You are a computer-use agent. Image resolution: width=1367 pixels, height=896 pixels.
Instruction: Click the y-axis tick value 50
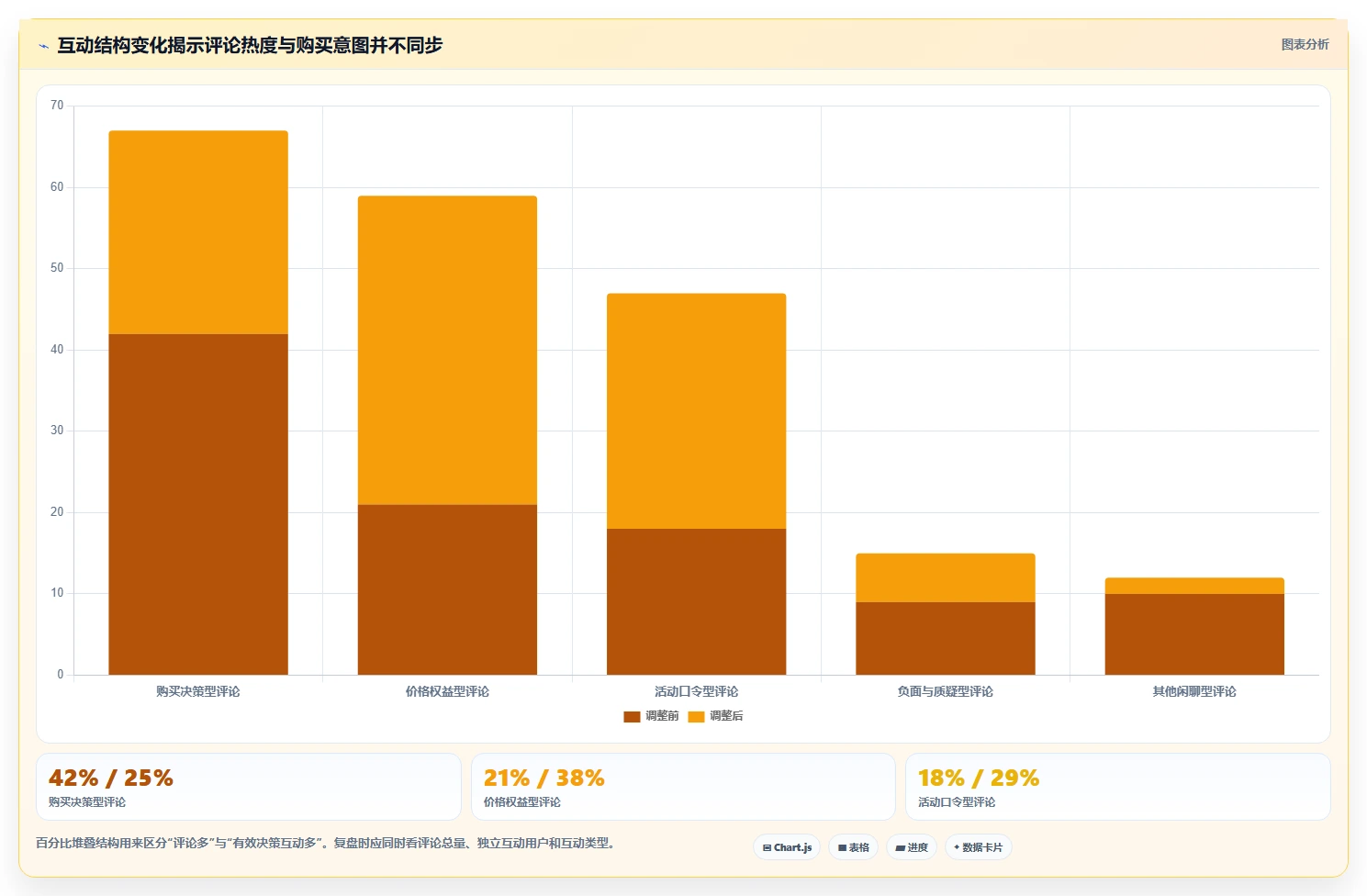(57, 268)
